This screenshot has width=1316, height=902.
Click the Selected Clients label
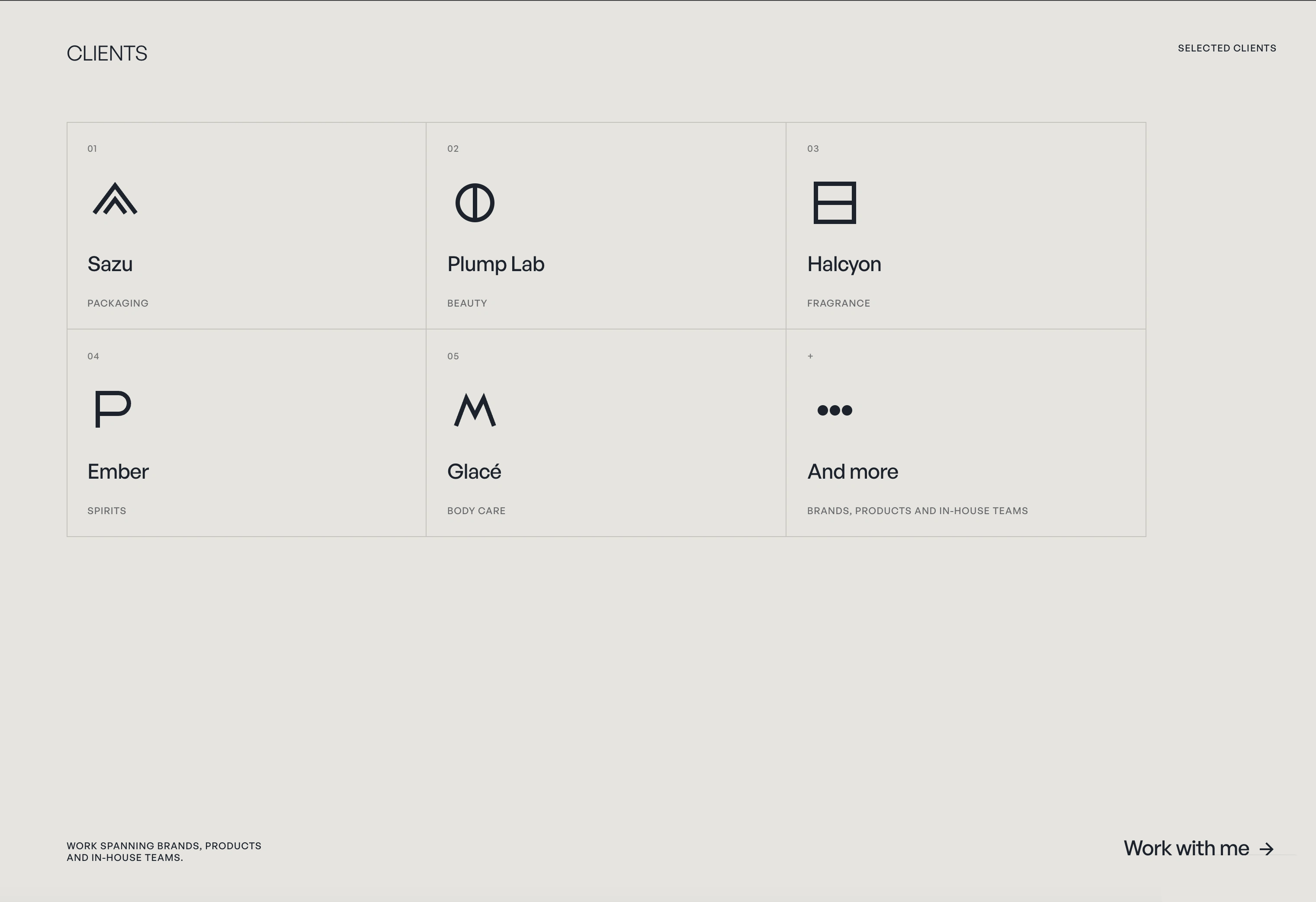pos(1226,48)
